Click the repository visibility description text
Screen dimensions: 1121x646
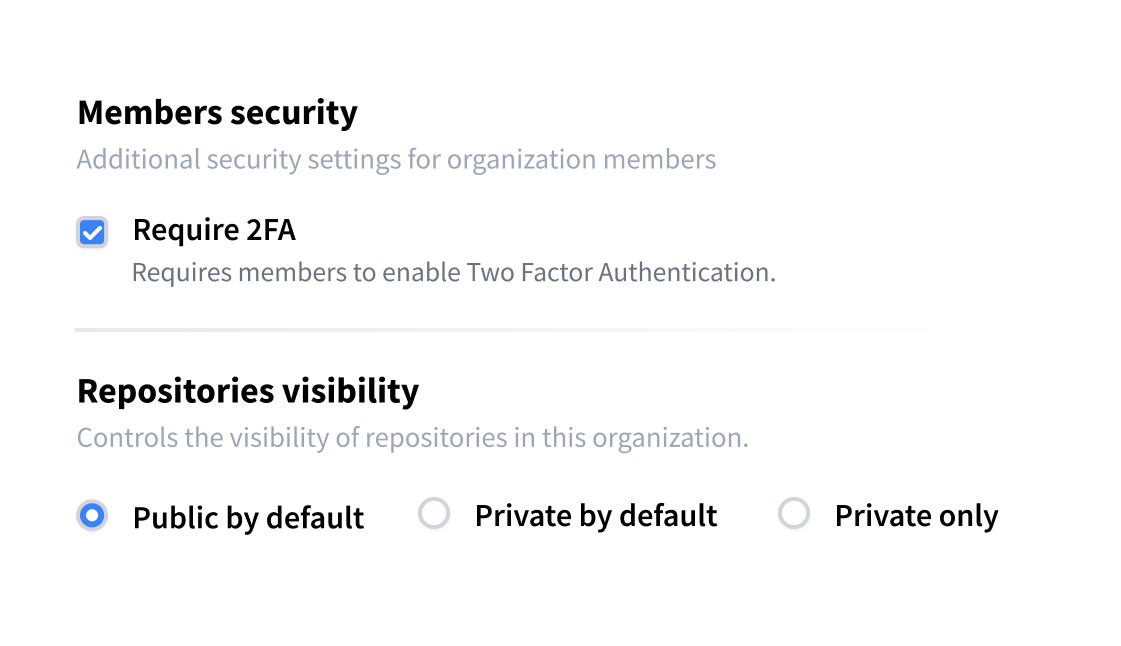pos(414,437)
